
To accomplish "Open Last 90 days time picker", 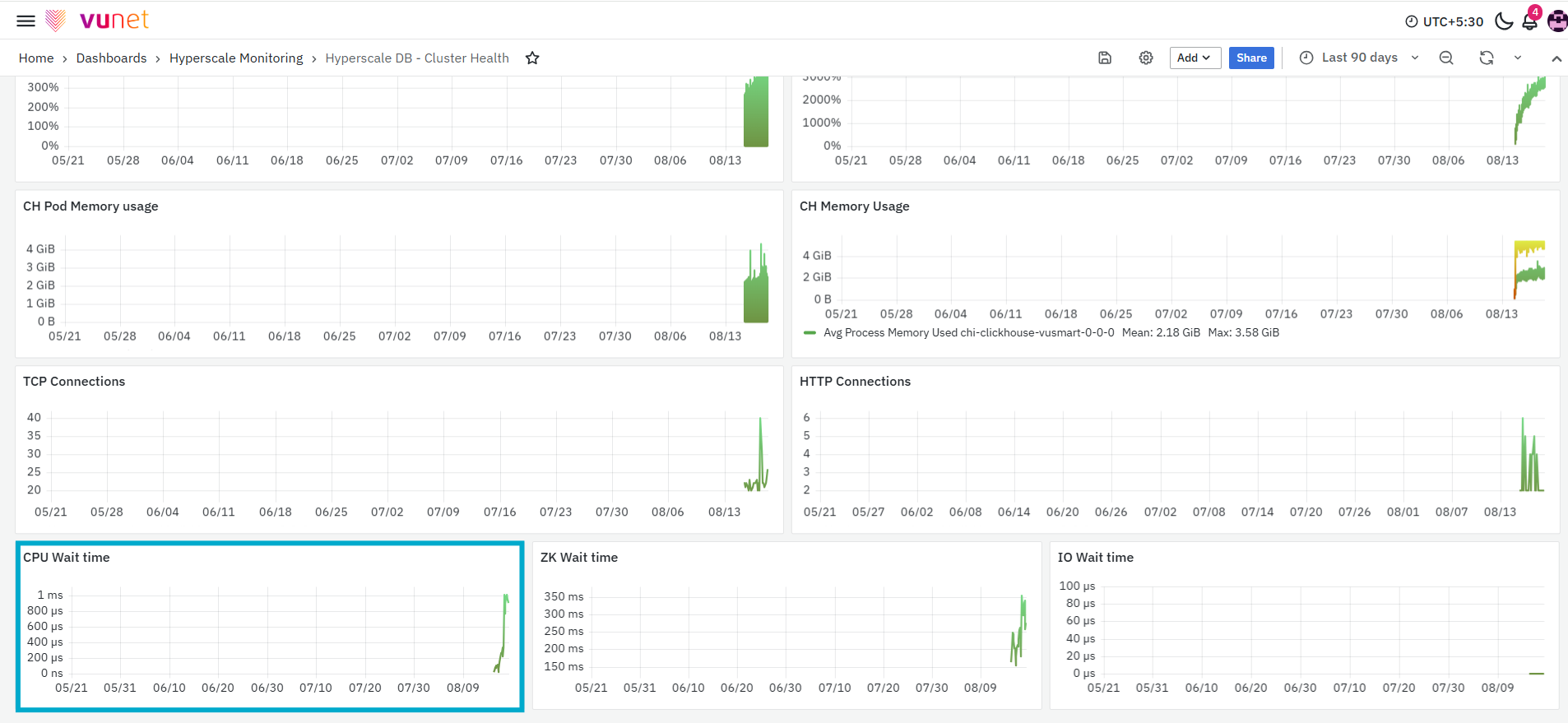I will (1359, 58).
